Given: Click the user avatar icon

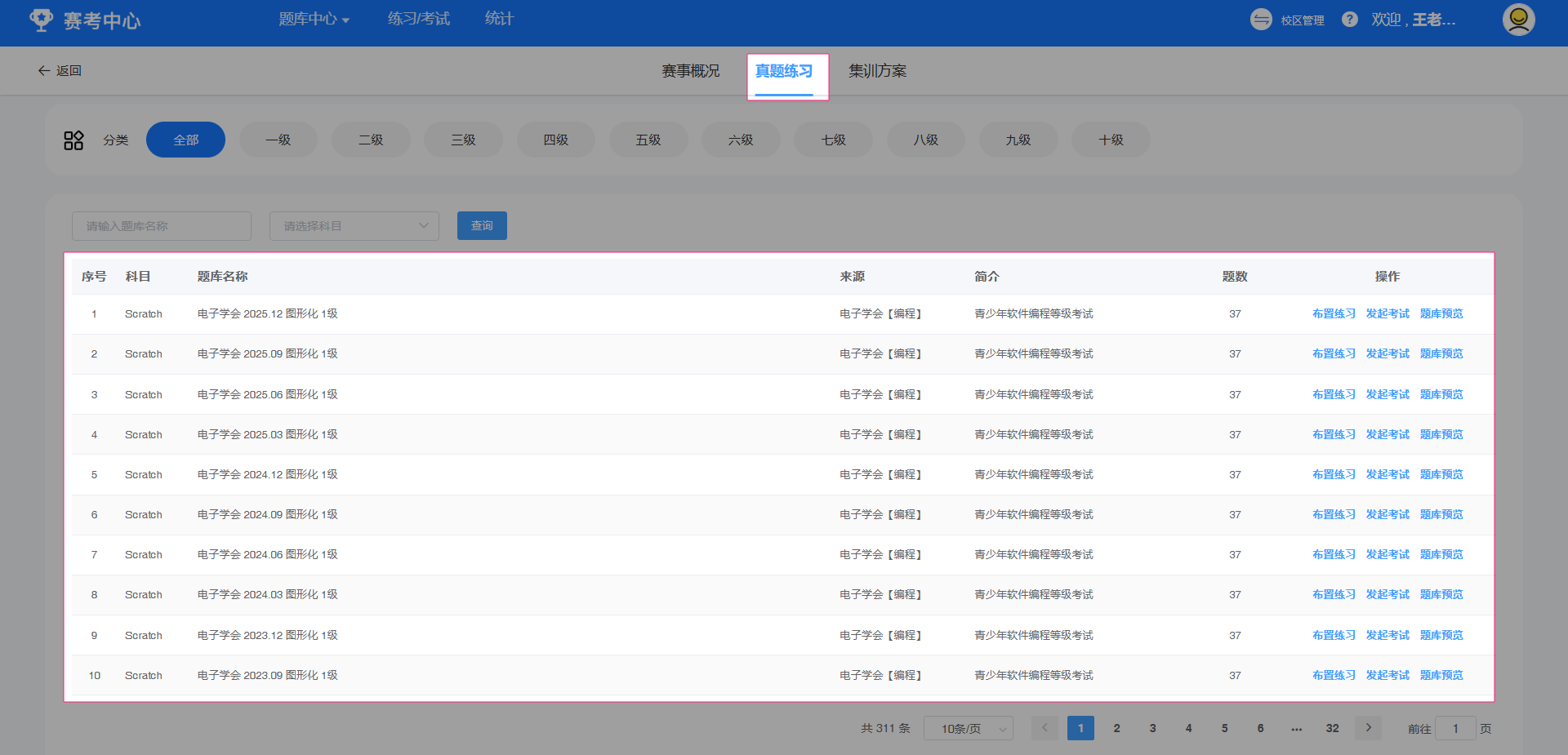Looking at the screenshot, I should 1518,20.
